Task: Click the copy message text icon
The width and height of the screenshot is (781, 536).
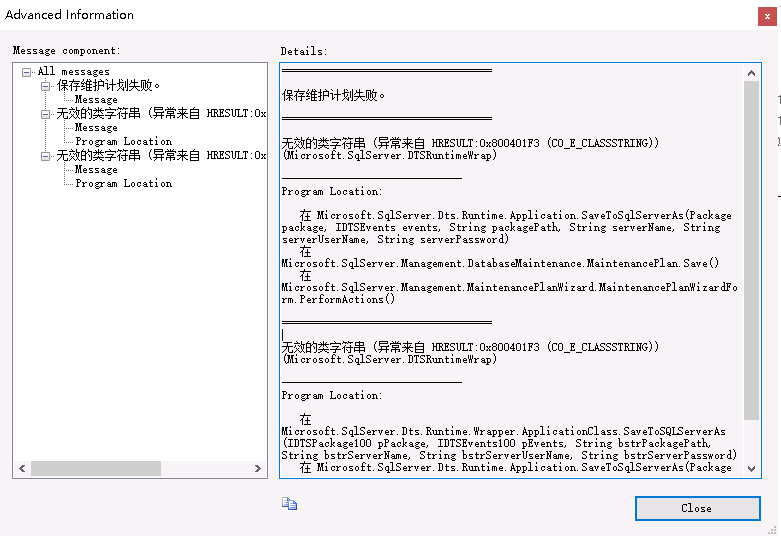Action: (x=289, y=504)
